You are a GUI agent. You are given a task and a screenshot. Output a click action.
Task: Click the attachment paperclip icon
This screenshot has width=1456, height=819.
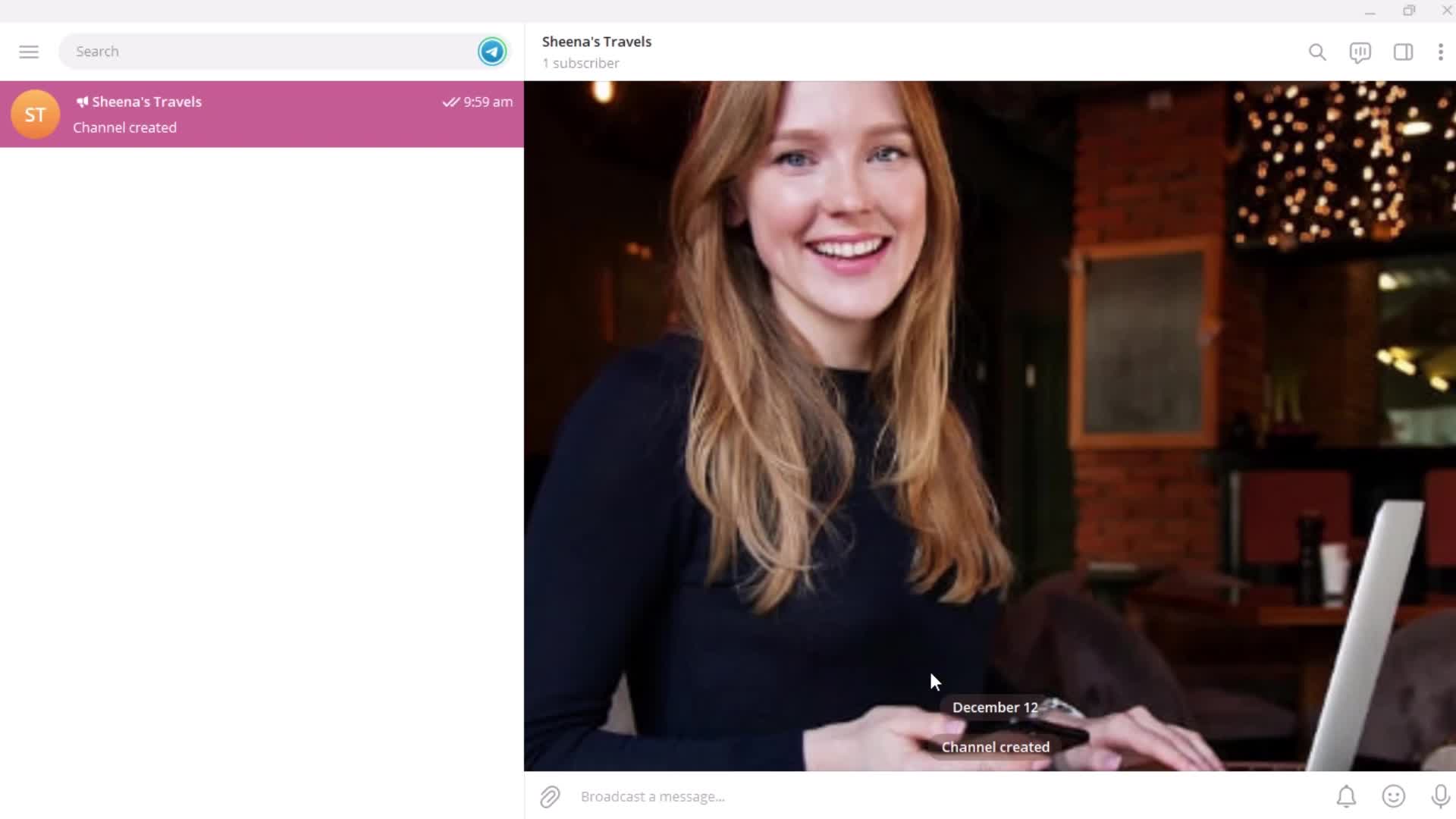tap(548, 797)
